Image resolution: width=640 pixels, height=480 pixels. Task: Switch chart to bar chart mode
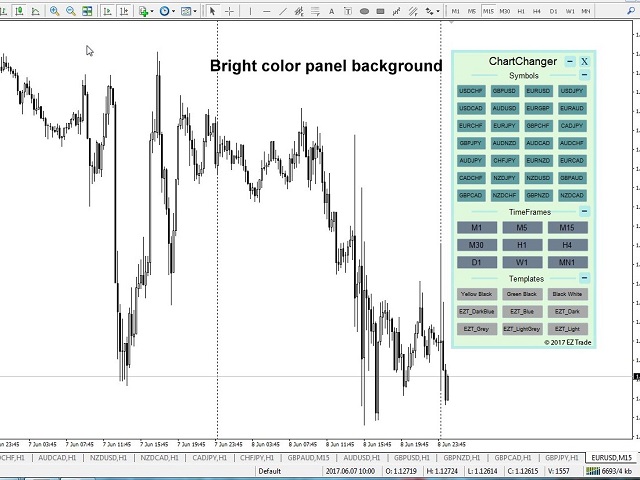pos(3,11)
